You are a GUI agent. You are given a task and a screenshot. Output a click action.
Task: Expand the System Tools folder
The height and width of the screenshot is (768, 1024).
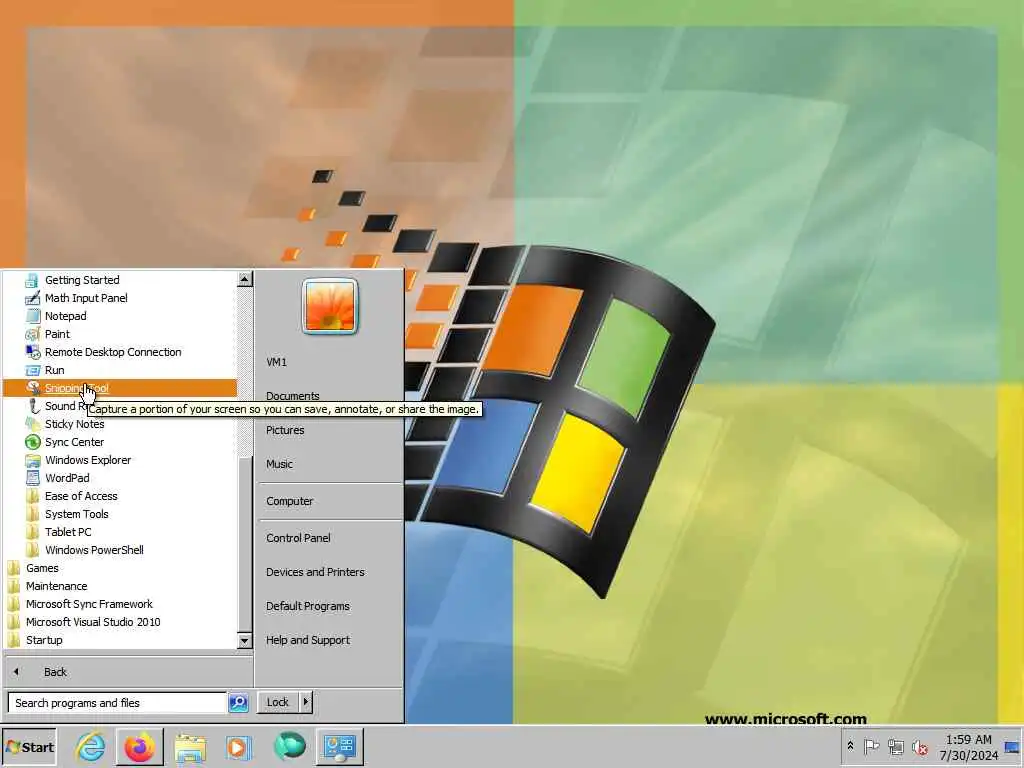point(76,514)
